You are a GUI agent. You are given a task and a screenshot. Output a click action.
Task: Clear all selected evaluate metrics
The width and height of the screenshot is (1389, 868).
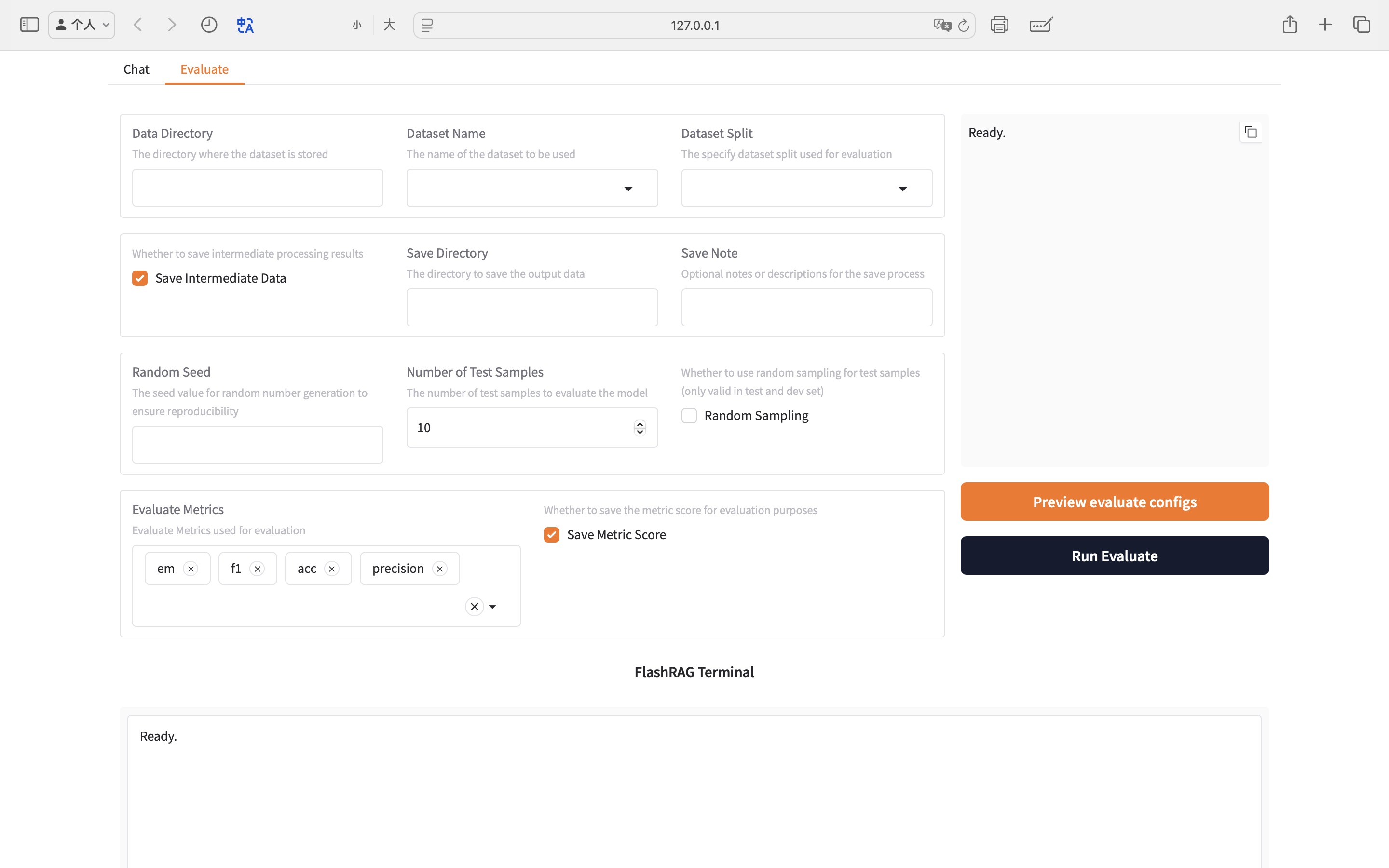[x=474, y=607]
